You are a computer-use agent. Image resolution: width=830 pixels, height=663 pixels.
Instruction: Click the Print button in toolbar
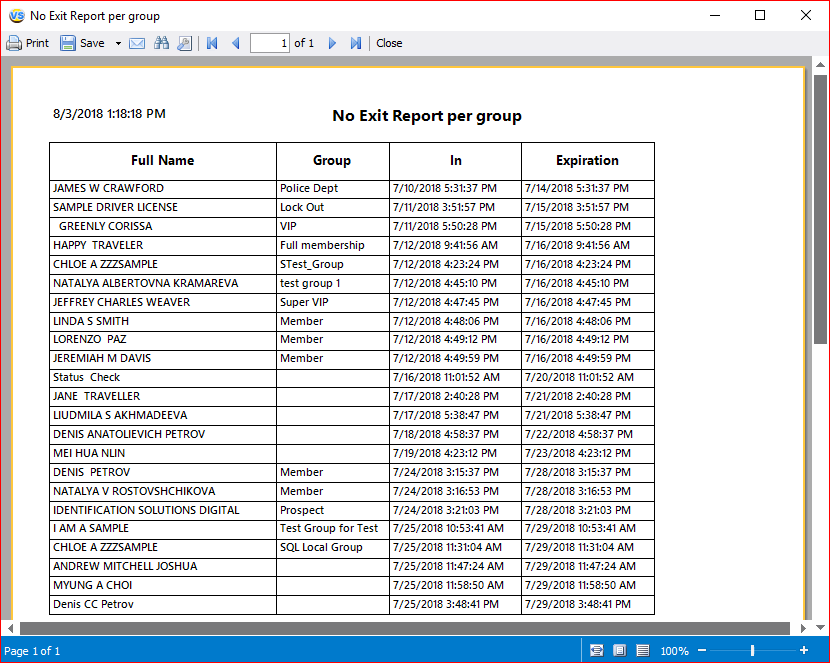(x=28, y=43)
